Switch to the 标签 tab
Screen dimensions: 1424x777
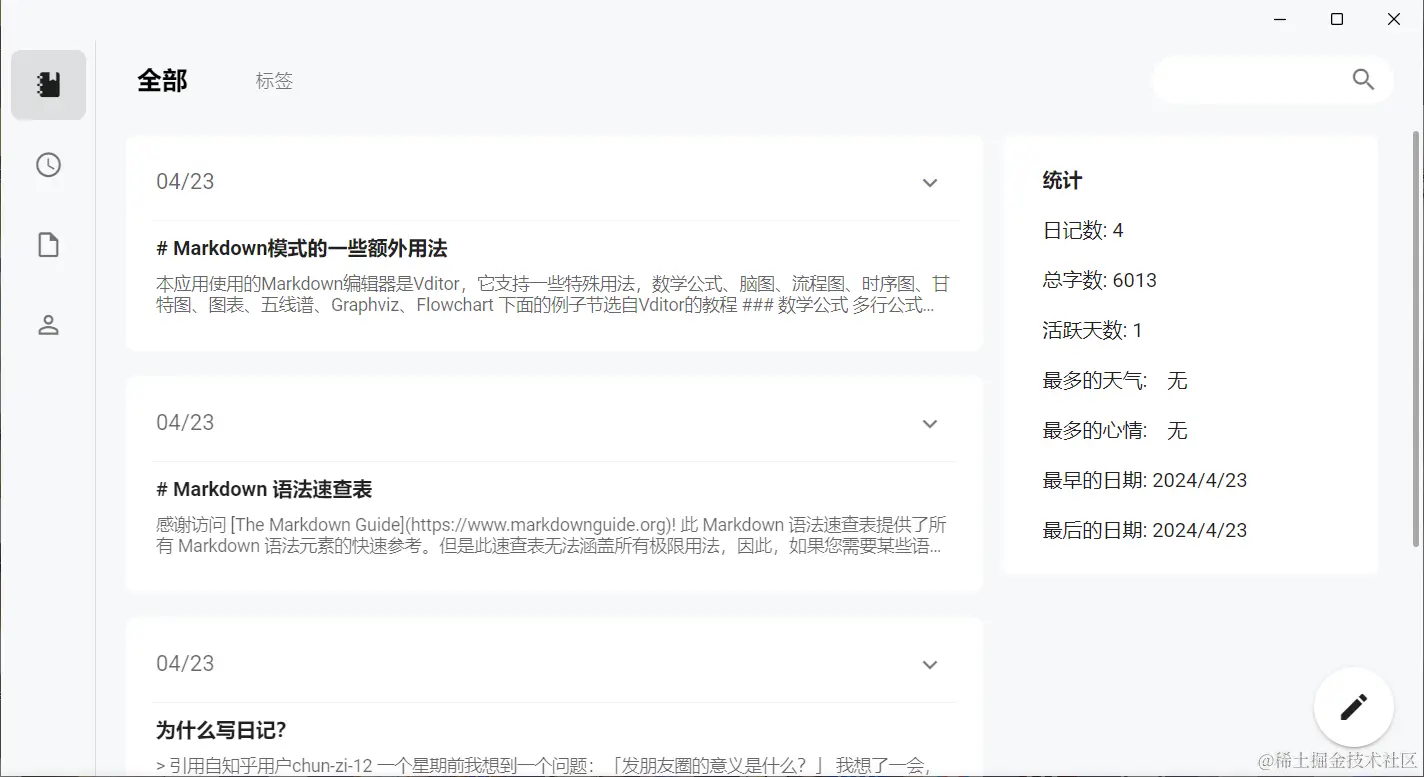click(274, 81)
